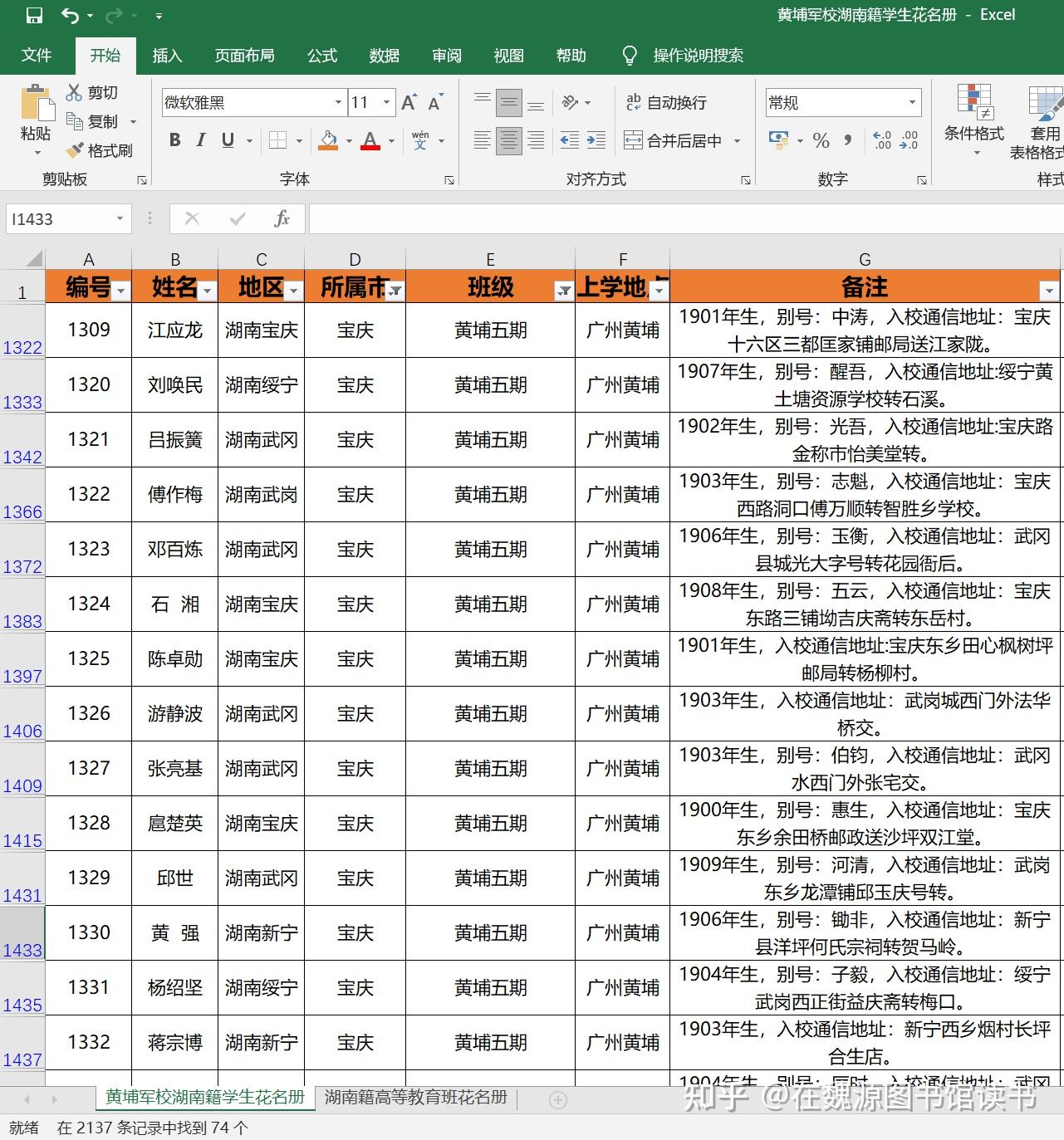This screenshot has width=1064, height=1140.
Task: Open Conditional Formatting (条件格式)
Action: (x=973, y=119)
